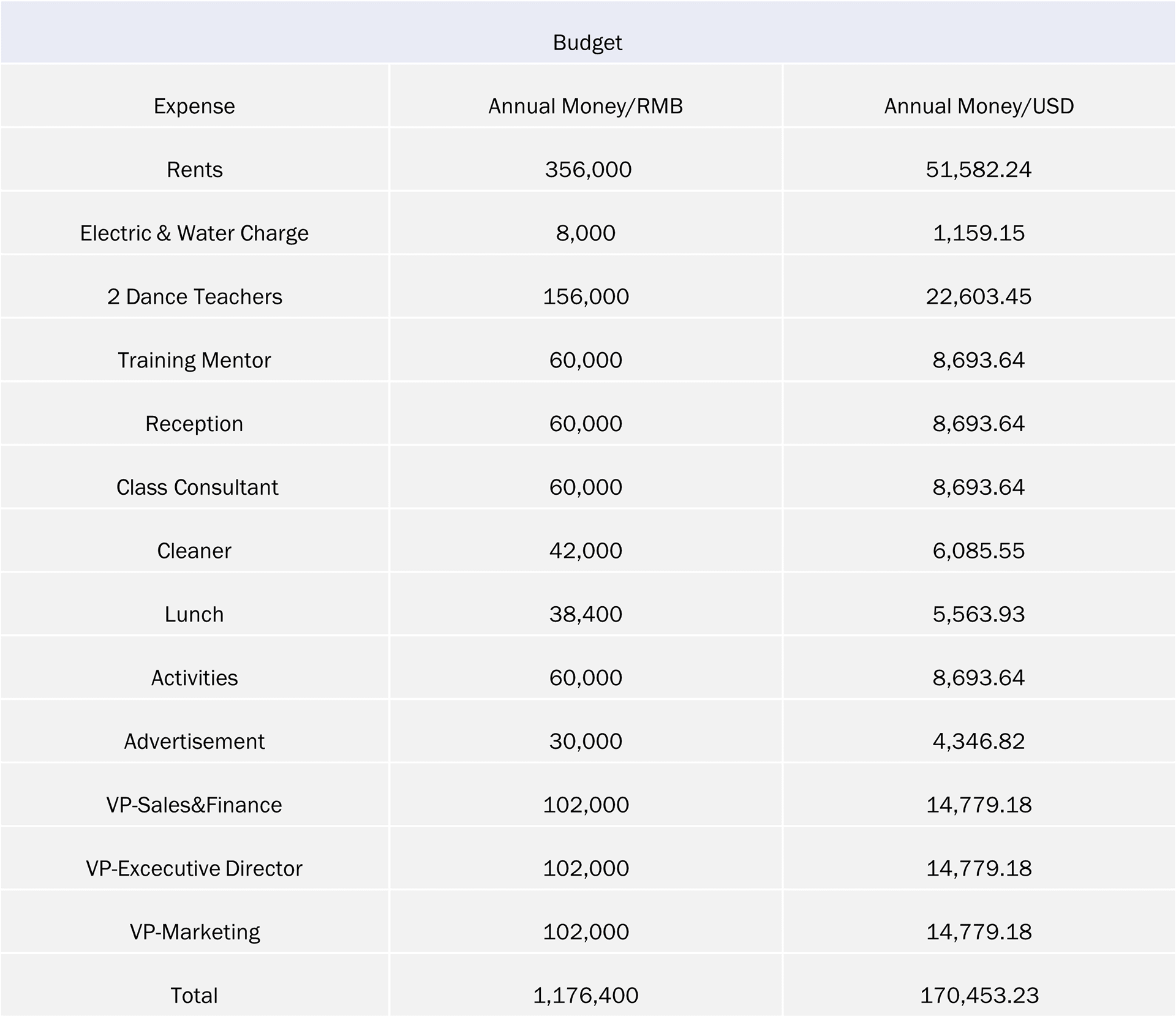1176x1022 pixels.
Task: Select Rents RMB value 356,000
Action: [x=588, y=170]
